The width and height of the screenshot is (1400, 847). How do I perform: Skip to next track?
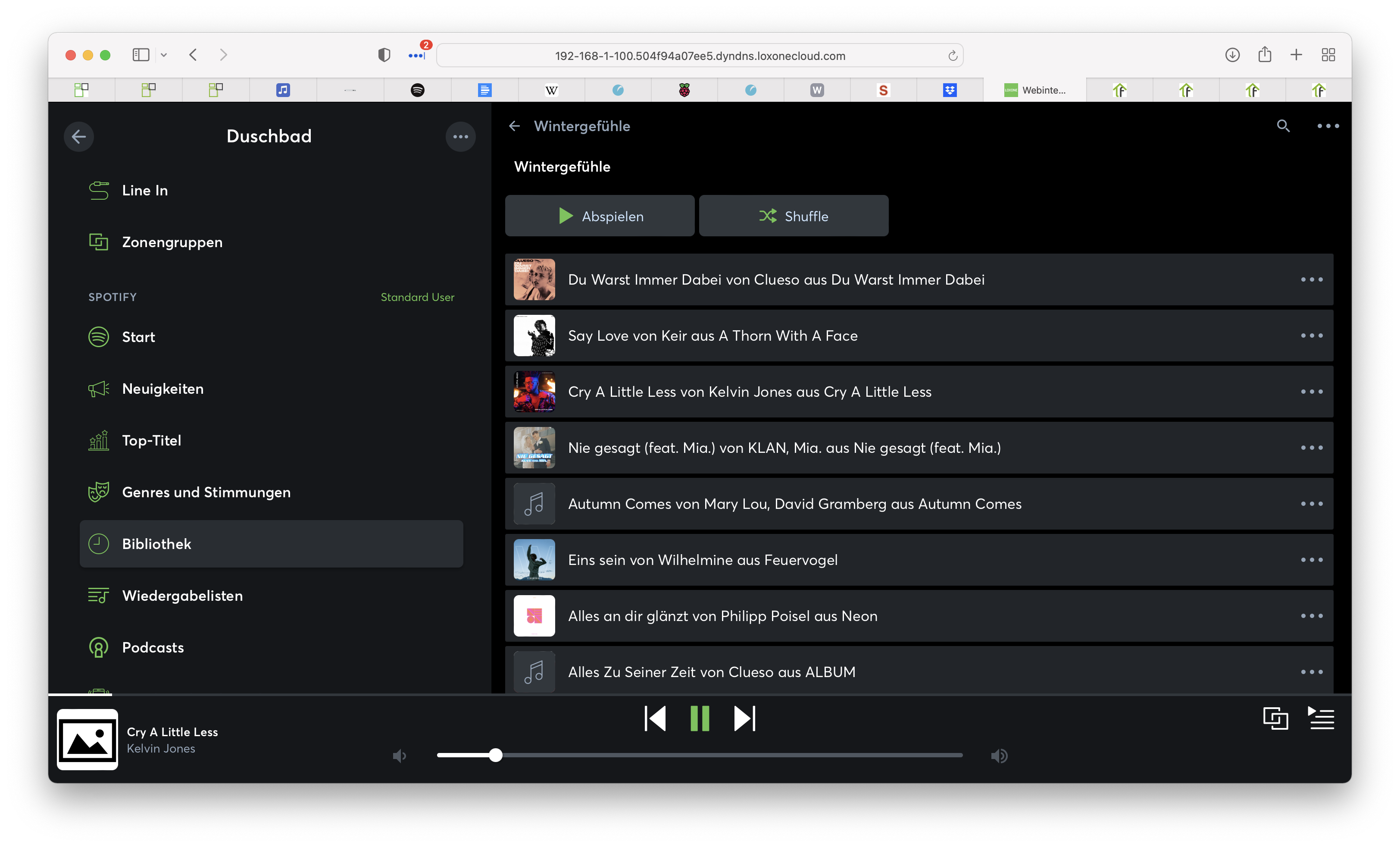coord(744,718)
